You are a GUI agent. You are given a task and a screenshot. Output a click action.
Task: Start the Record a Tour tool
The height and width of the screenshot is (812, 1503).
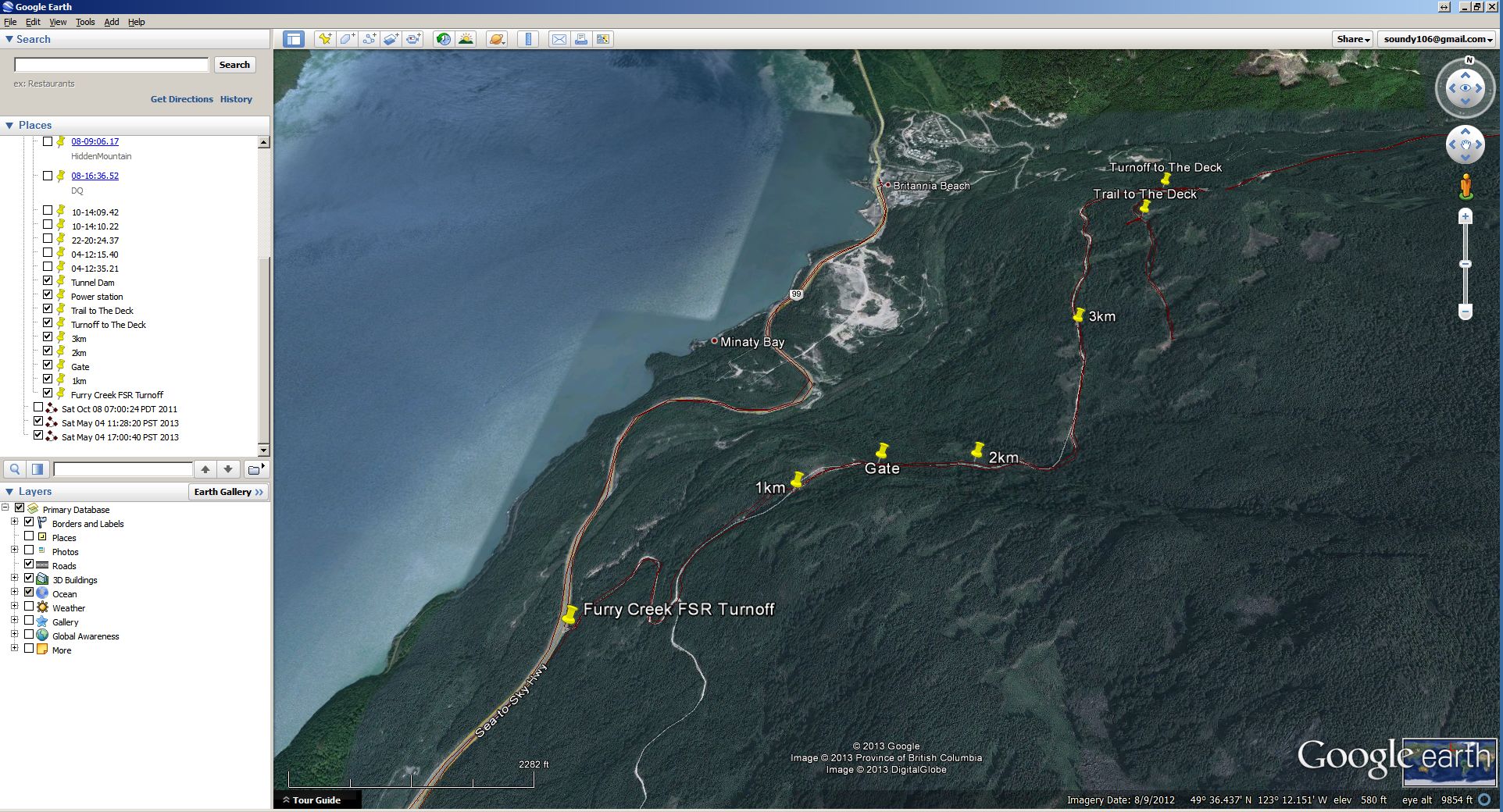pyautogui.click(x=413, y=39)
